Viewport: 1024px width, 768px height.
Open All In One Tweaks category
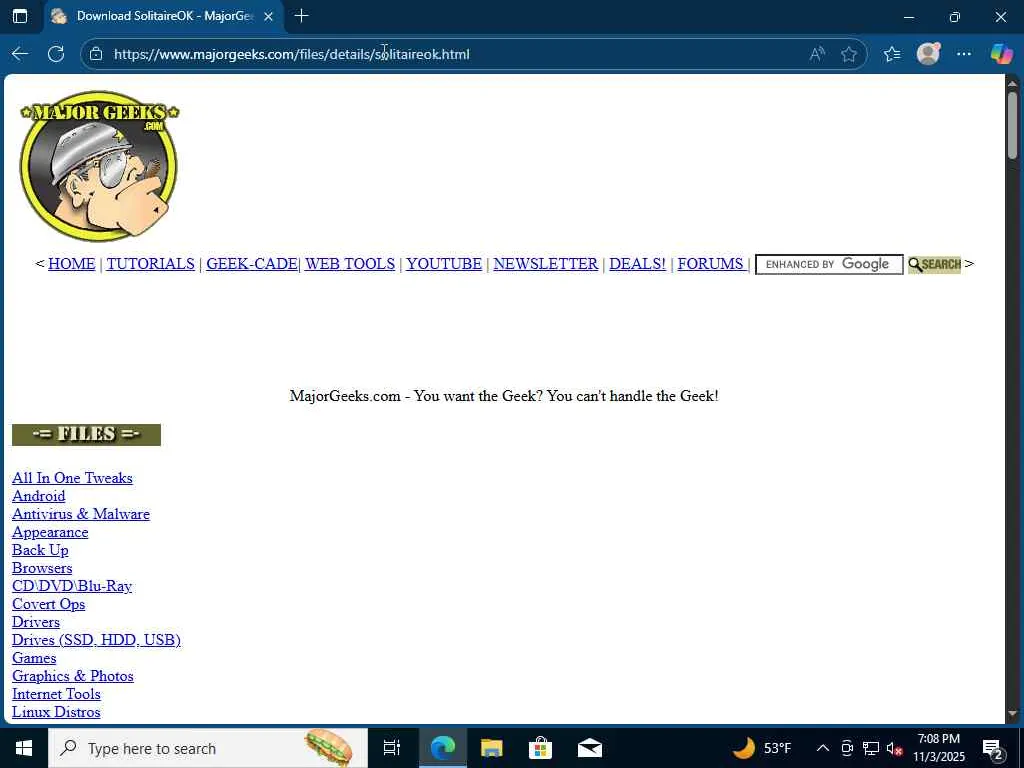72,478
